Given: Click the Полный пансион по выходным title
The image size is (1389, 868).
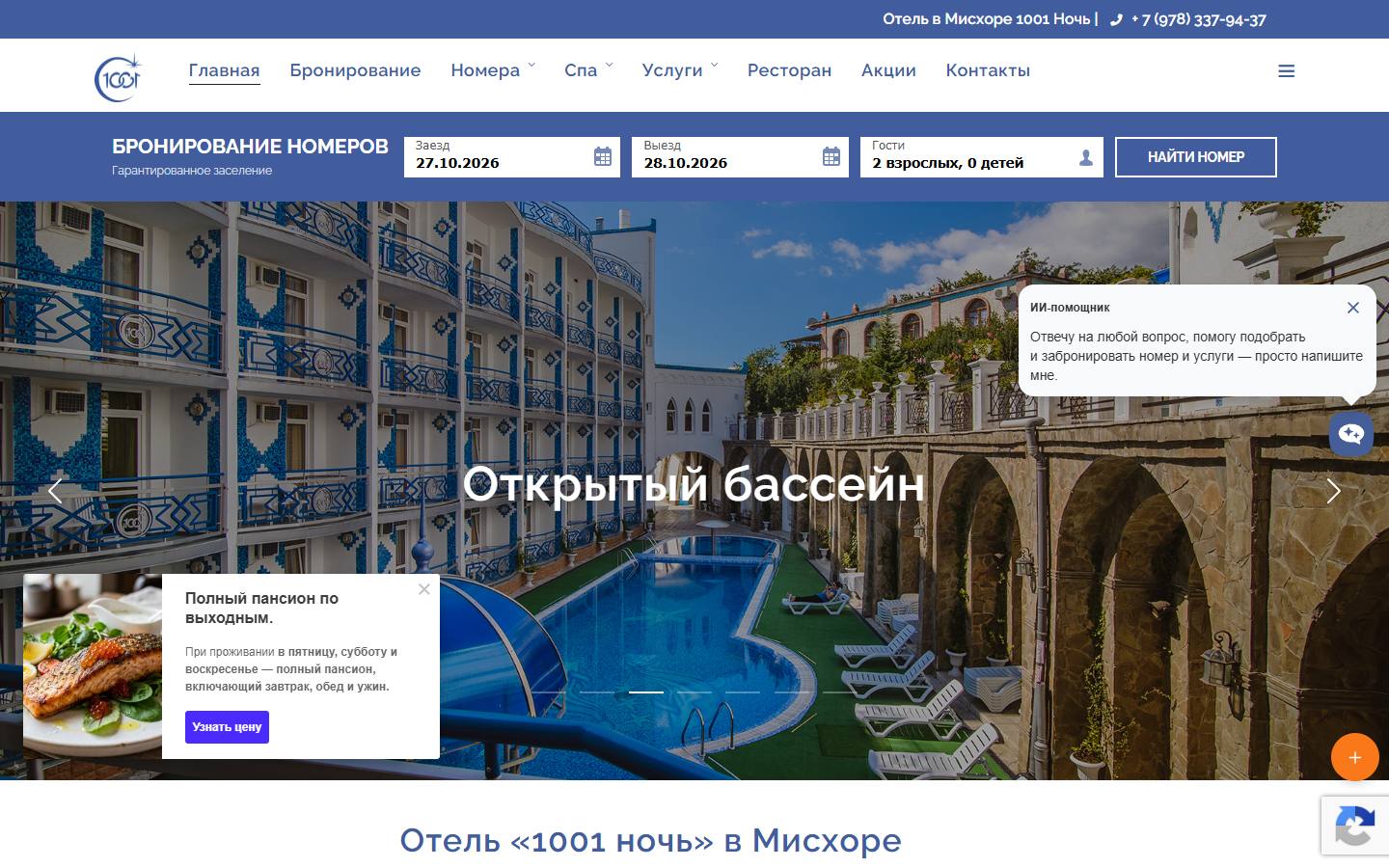Looking at the screenshot, I should tap(262, 608).
